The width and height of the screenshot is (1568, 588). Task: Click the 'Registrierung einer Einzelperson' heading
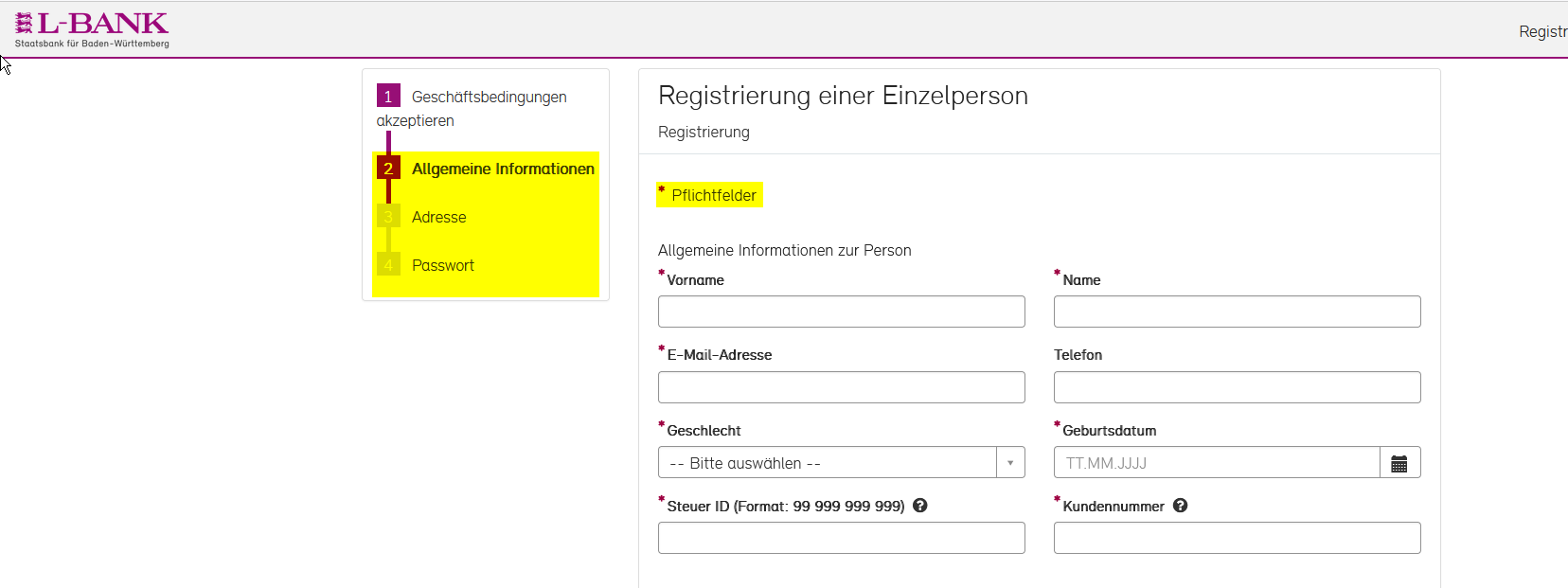[843, 96]
